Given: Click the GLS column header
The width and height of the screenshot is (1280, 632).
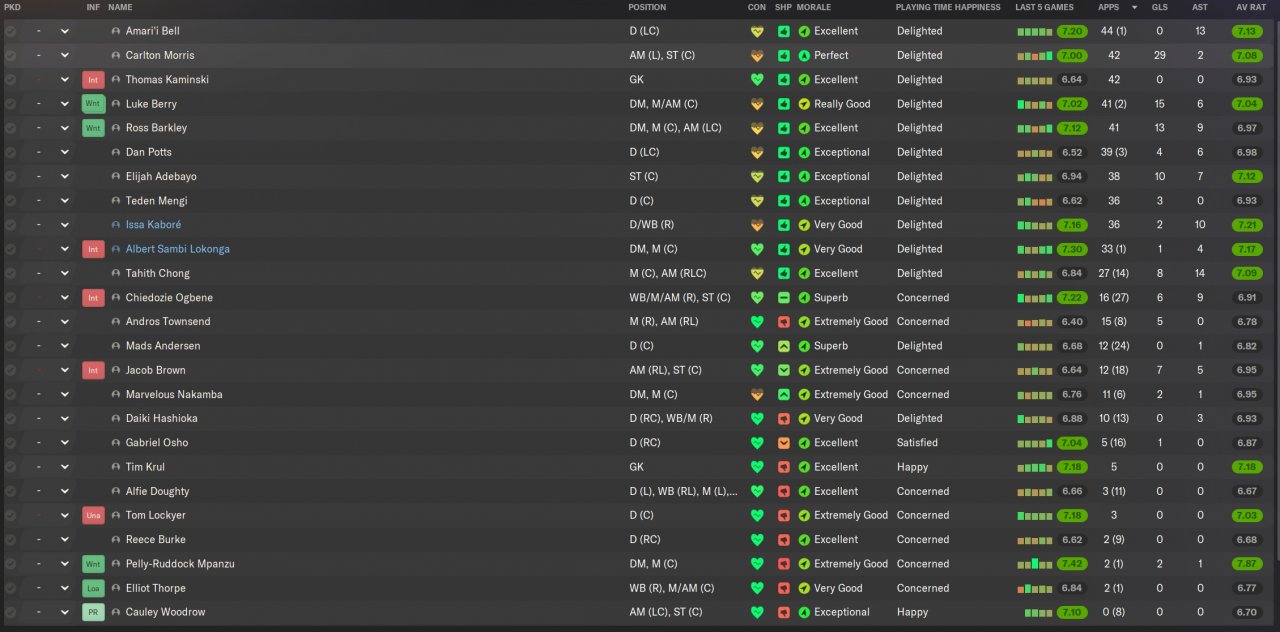Looking at the screenshot, I should click(1160, 7).
